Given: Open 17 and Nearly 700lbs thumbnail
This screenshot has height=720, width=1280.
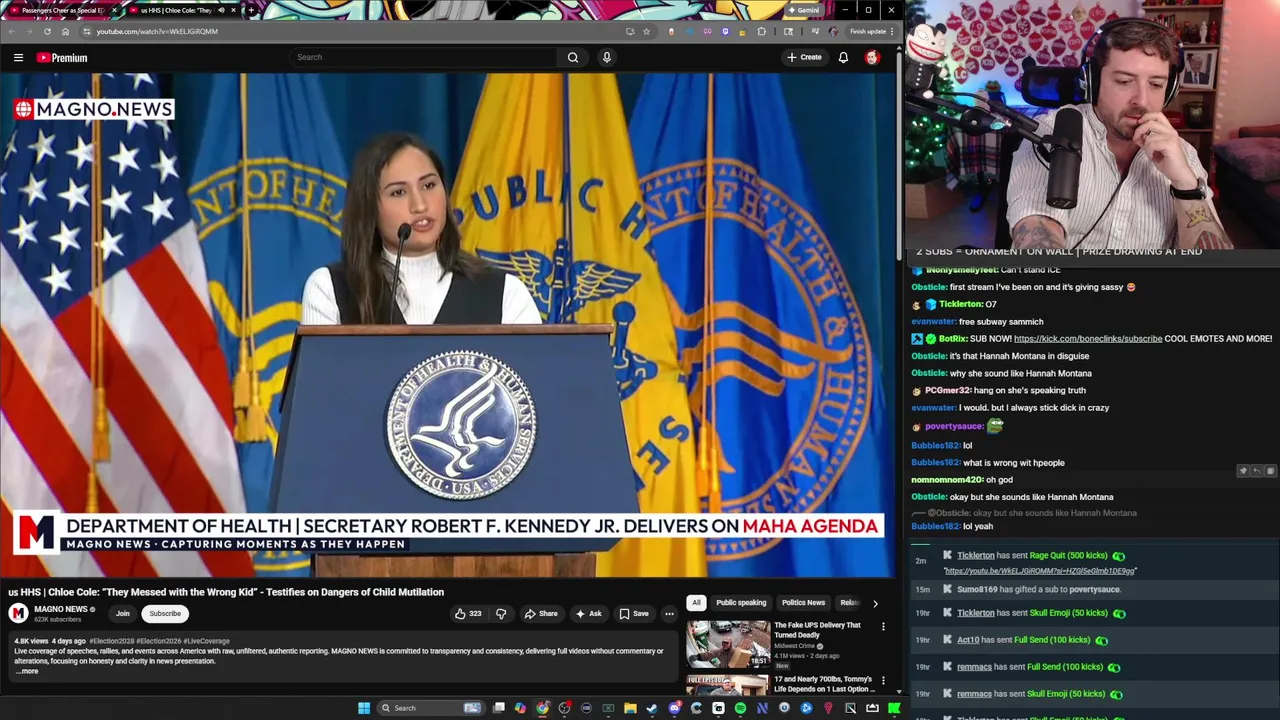Looking at the screenshot, I should (x=727, y=685).
